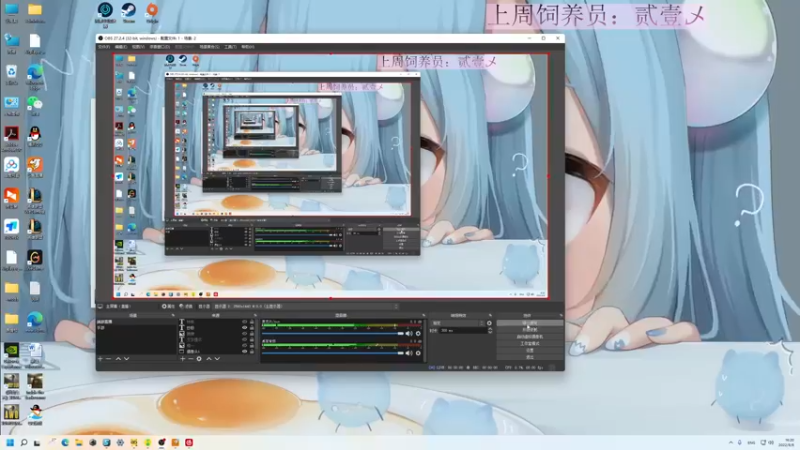Remove selected source with minus icon
Screen dimensions: 800x450
tap(191, 359)
